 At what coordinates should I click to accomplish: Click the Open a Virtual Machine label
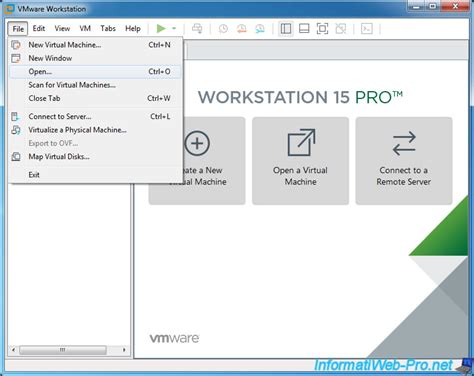point(300,176)
